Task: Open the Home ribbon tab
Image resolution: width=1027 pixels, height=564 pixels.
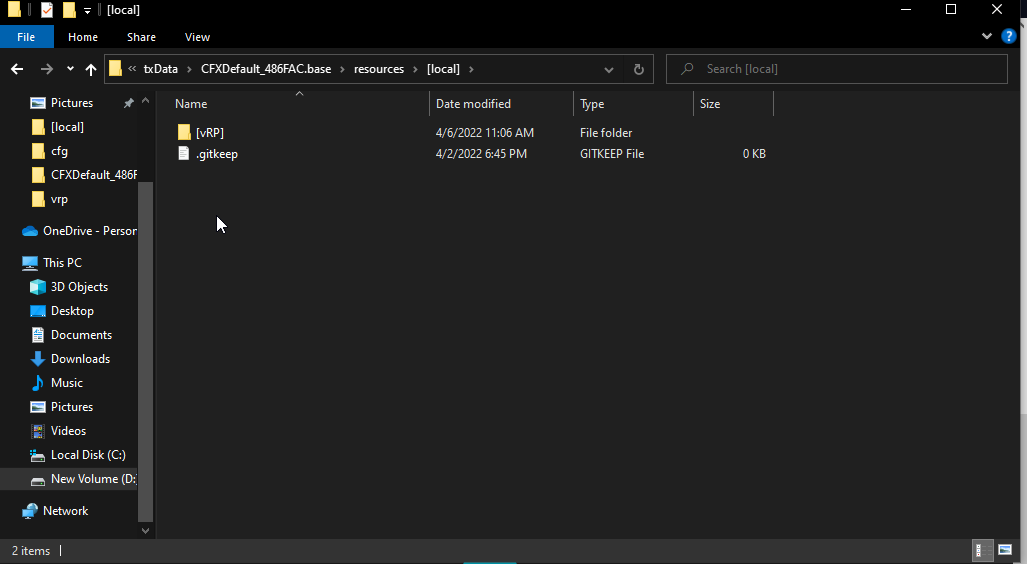Action: (x=83, y=37)
